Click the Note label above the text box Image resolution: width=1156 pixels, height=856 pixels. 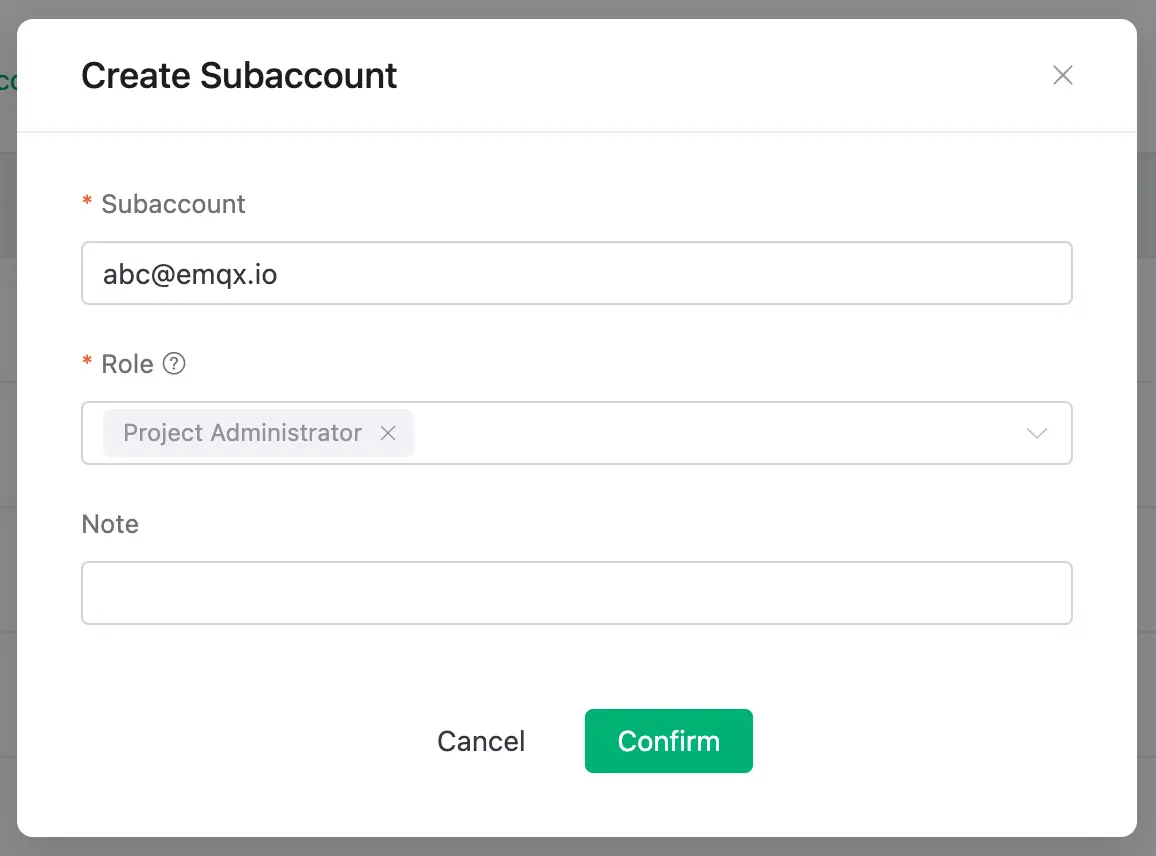pyautogui.click(x=109, y=524)
